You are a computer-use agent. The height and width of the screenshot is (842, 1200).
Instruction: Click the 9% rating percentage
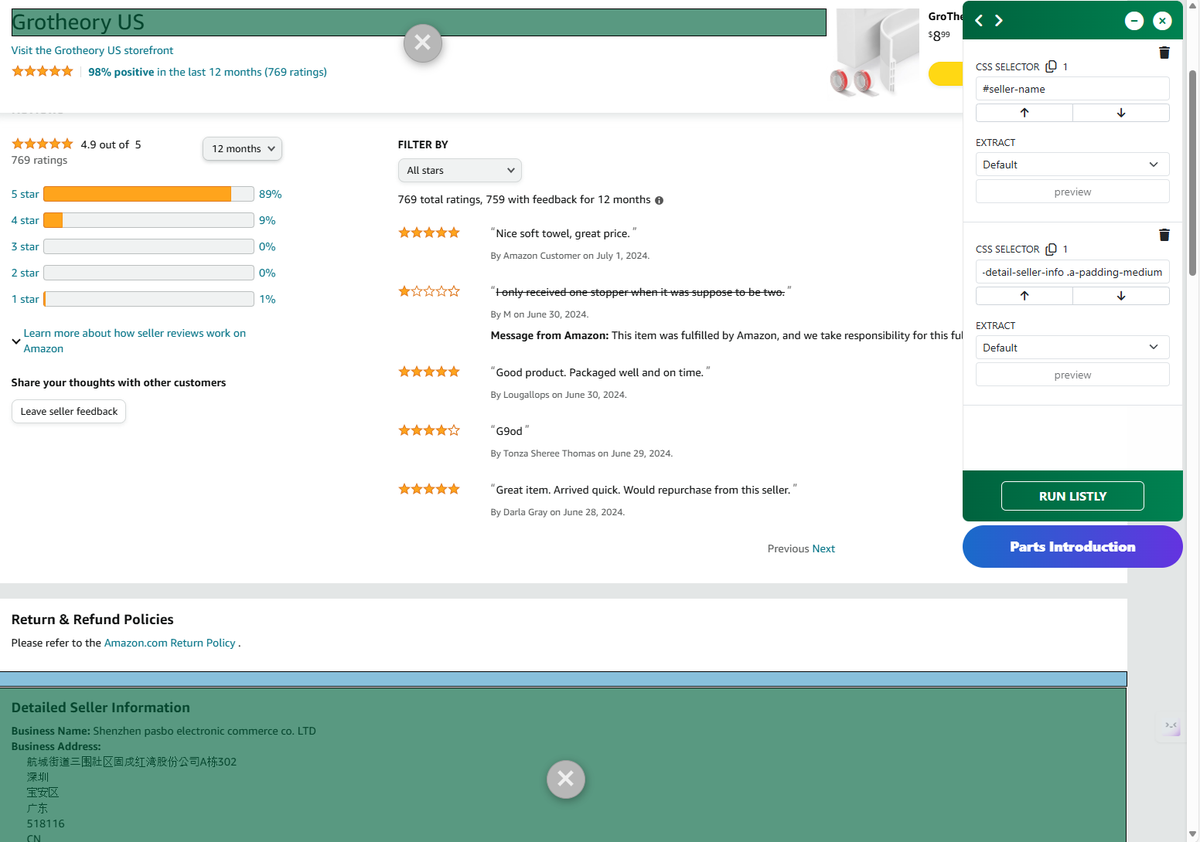pyautogui.click(x=267, y=220)
